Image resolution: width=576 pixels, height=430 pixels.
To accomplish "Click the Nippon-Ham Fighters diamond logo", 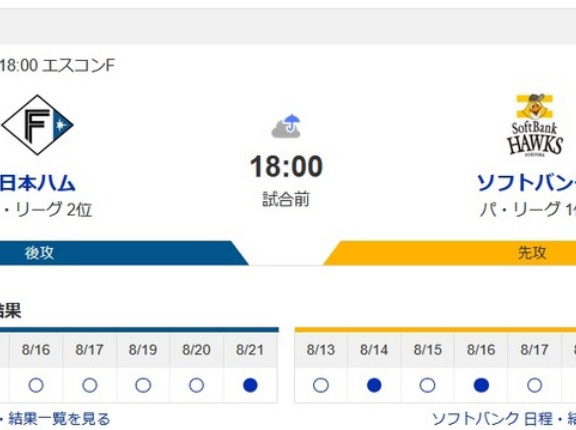I will coord(37,125).
